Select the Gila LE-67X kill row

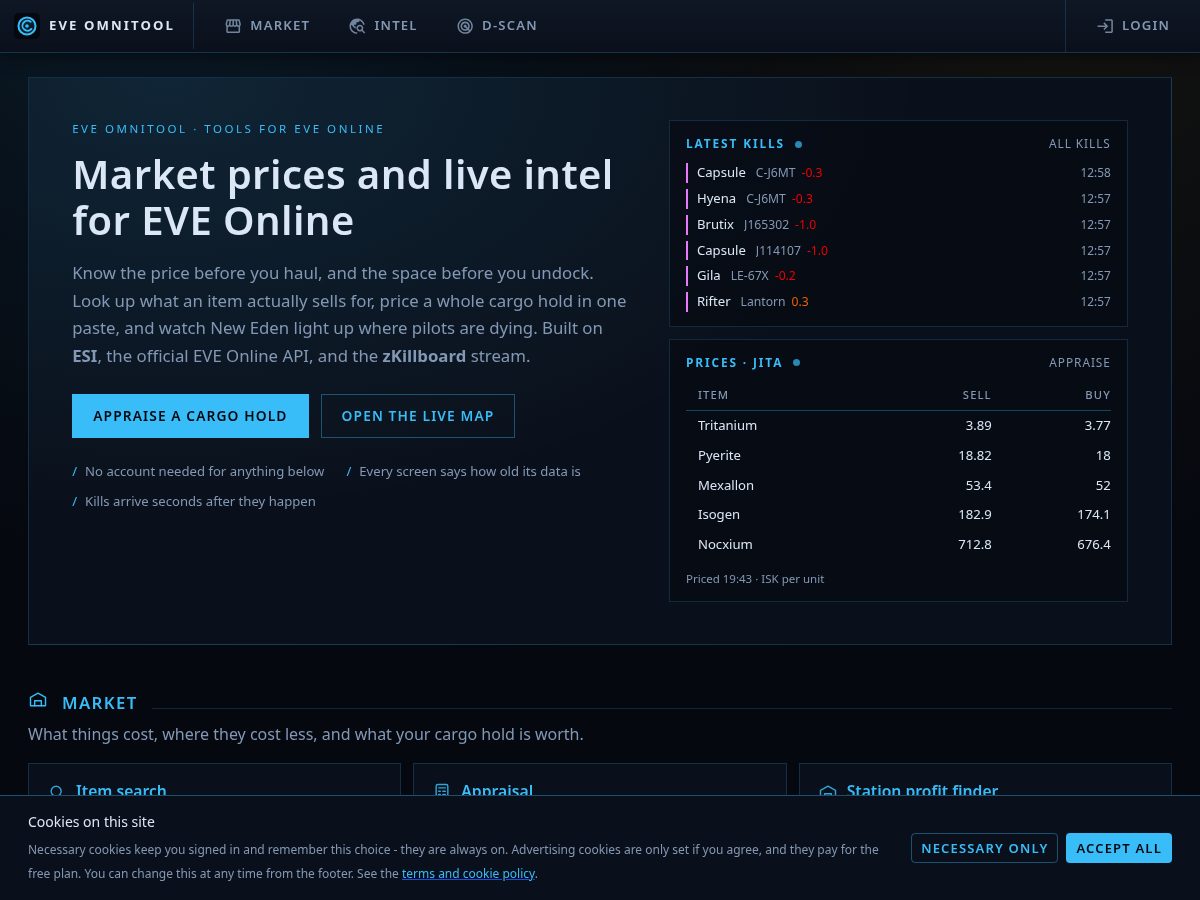click(898, 276)
